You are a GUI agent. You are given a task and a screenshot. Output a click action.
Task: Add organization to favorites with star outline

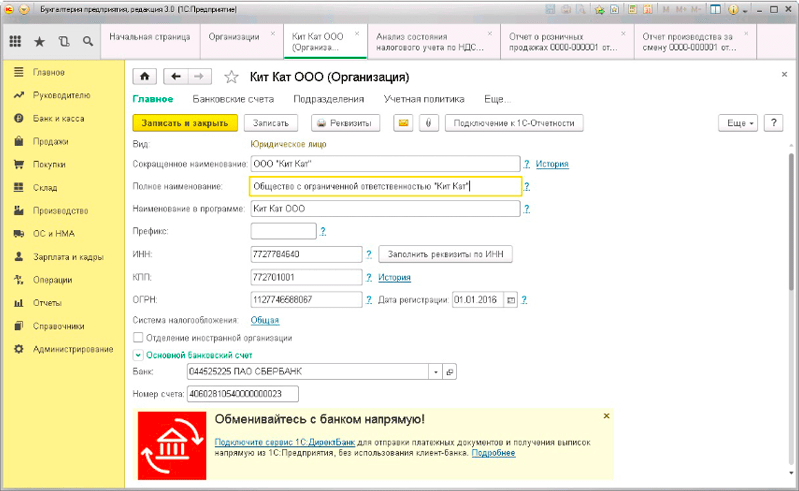point(232,77)
